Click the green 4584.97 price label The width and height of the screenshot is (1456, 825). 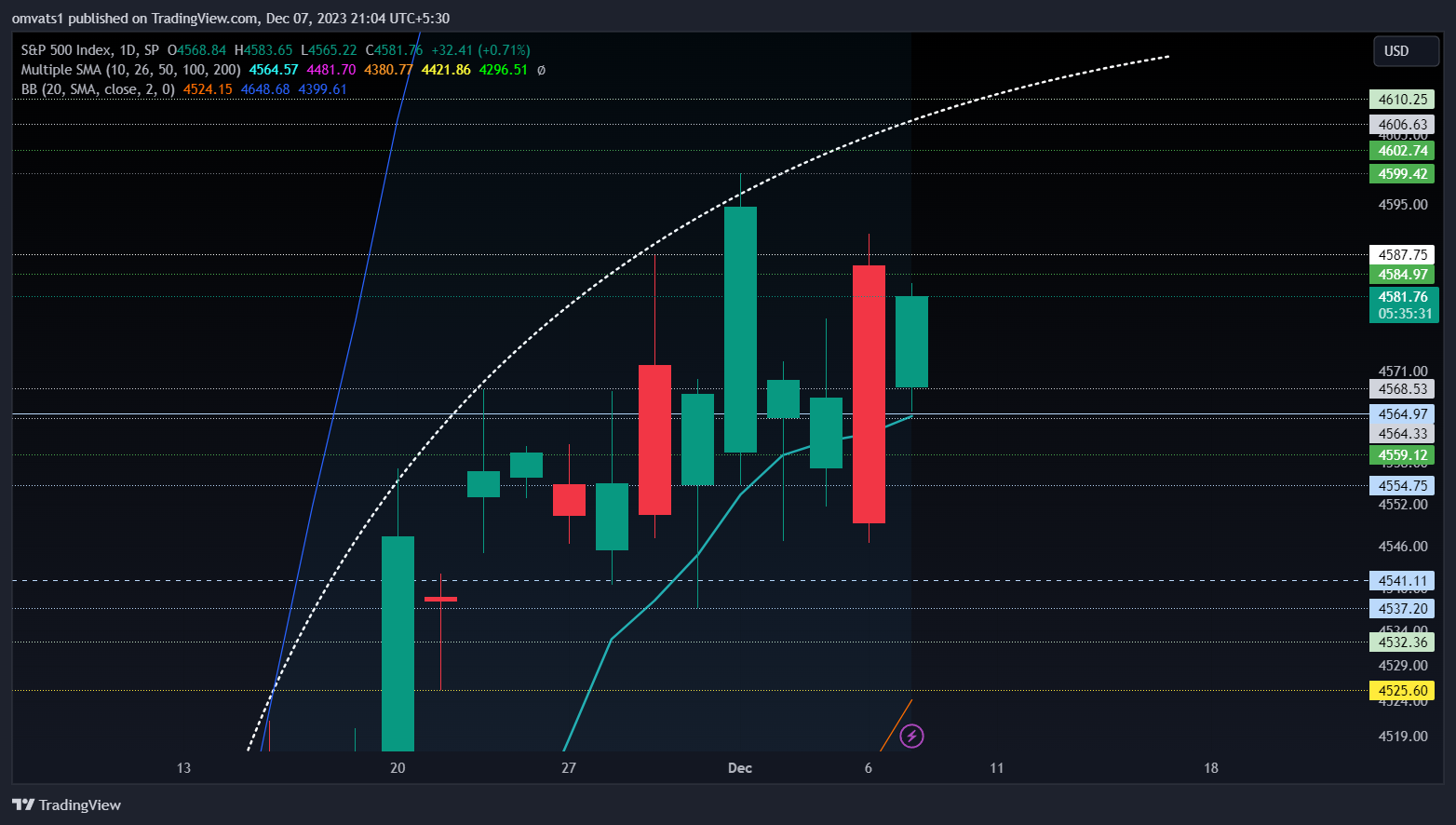click(1402, 275)
